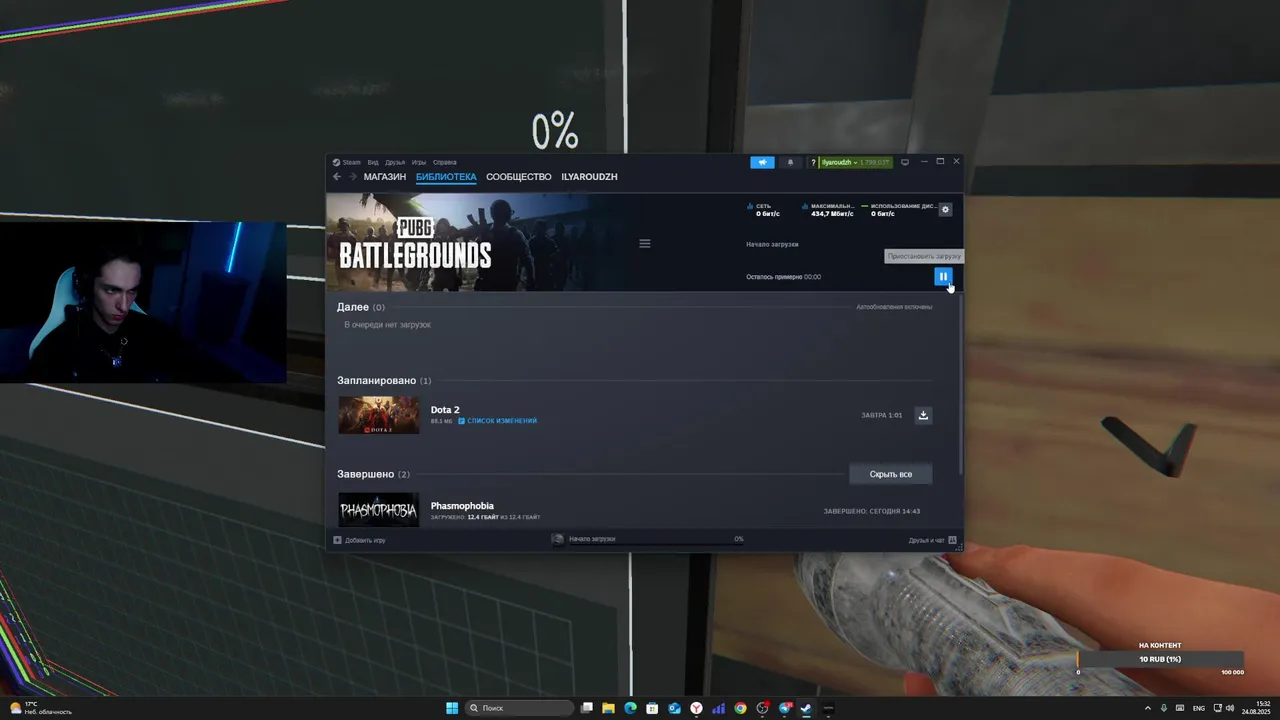Screen dimensions: 1280x720
Task: Show hidden system tray icons
Action: (x=1147, y=708)
